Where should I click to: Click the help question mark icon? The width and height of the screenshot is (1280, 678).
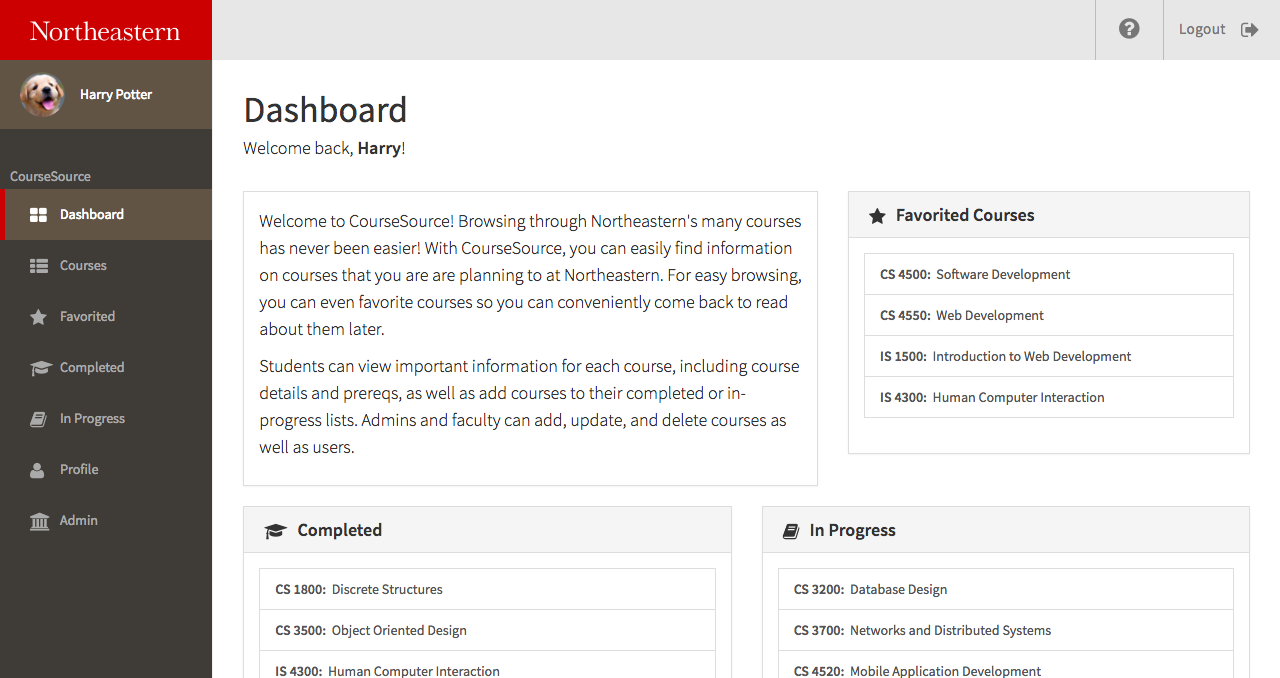pos(1129,29)
